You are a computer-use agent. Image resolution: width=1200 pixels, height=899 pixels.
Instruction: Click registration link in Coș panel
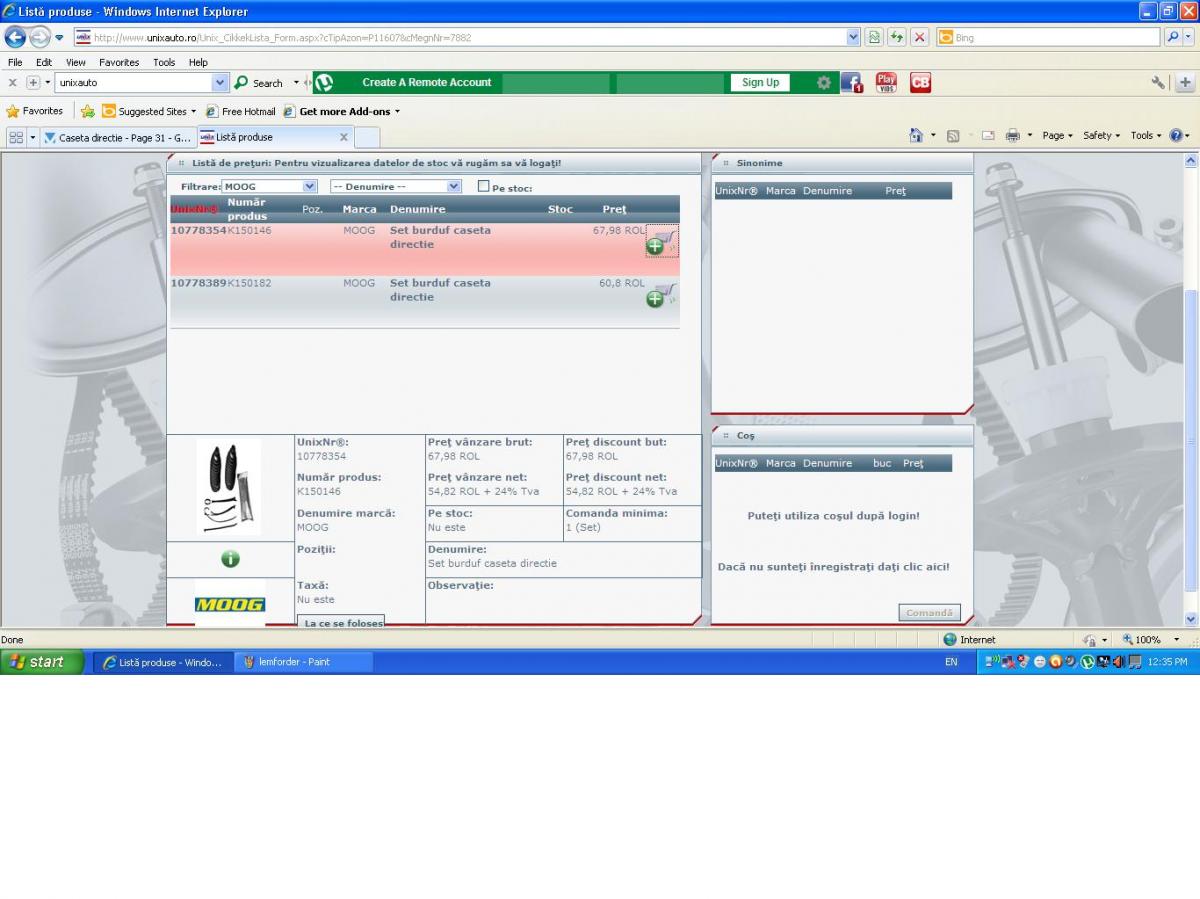833,567
